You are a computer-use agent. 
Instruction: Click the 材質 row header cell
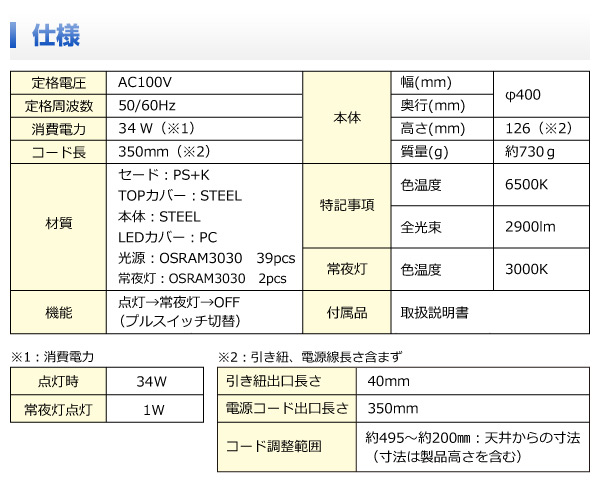click(x=59, y=225)
